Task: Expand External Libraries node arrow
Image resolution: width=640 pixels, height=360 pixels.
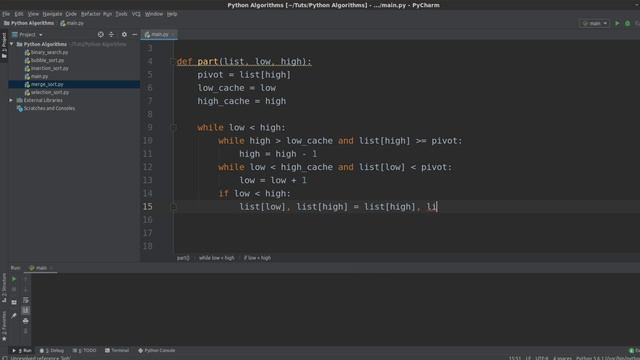Action: (11, 100)
